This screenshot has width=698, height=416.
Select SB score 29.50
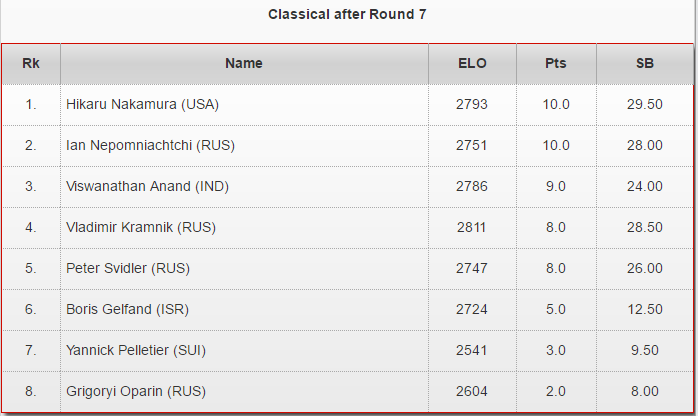point(645,104)
